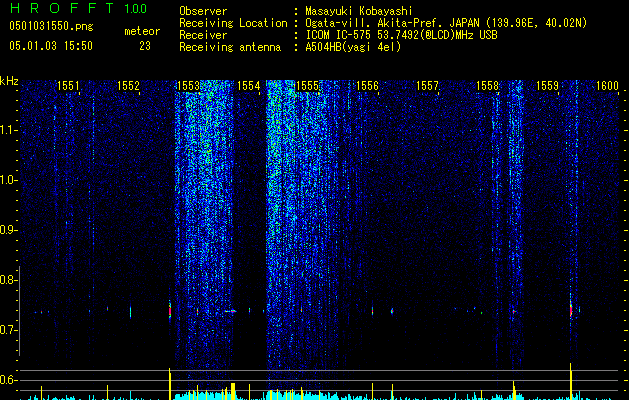This screenshot has width=629, height=400.
Task: Click the Receiving antenna label
Action: pyautogui.click(x=230, y=47)
